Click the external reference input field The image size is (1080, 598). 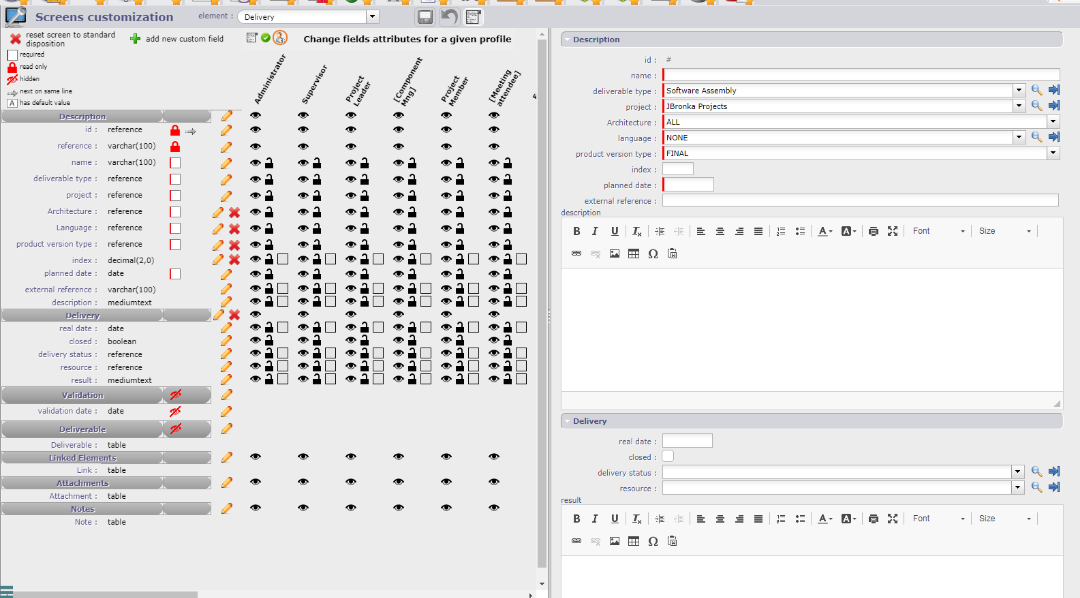pos(860,201)
